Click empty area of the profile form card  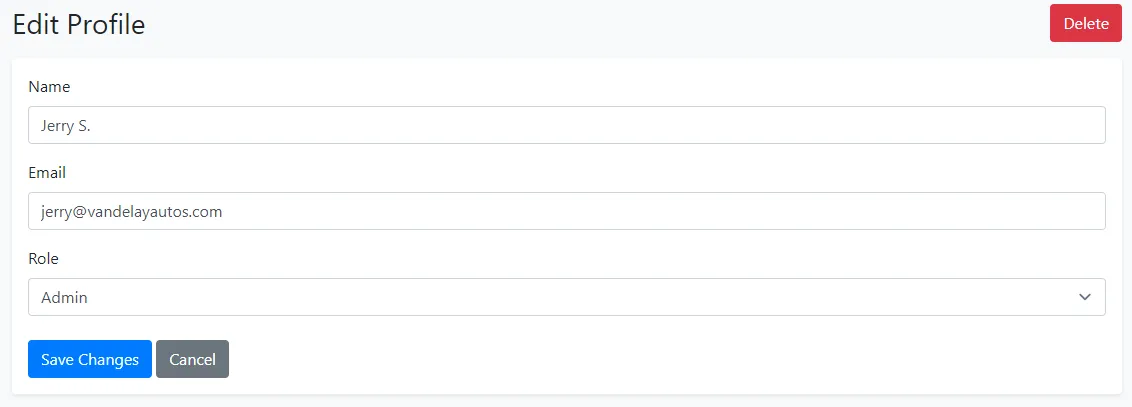pos(650,360)
